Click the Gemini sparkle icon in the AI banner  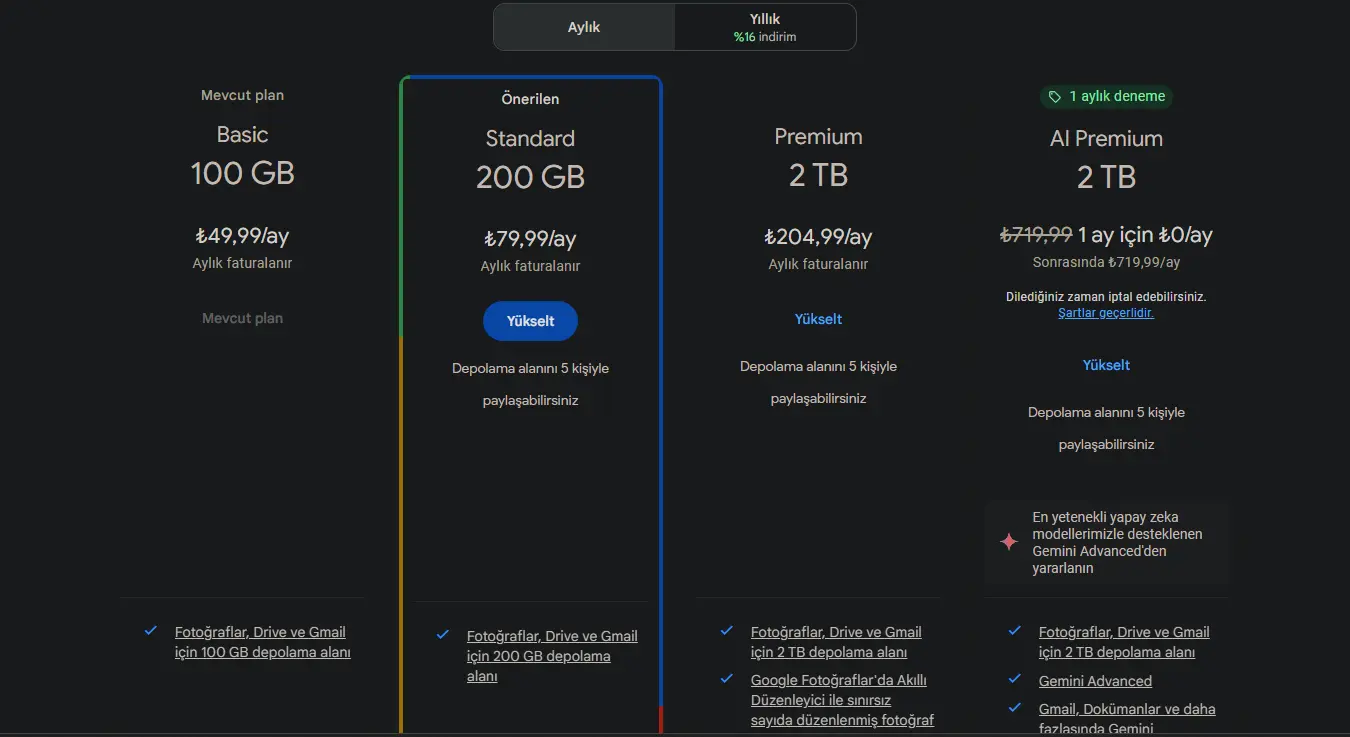[1009, 542]
